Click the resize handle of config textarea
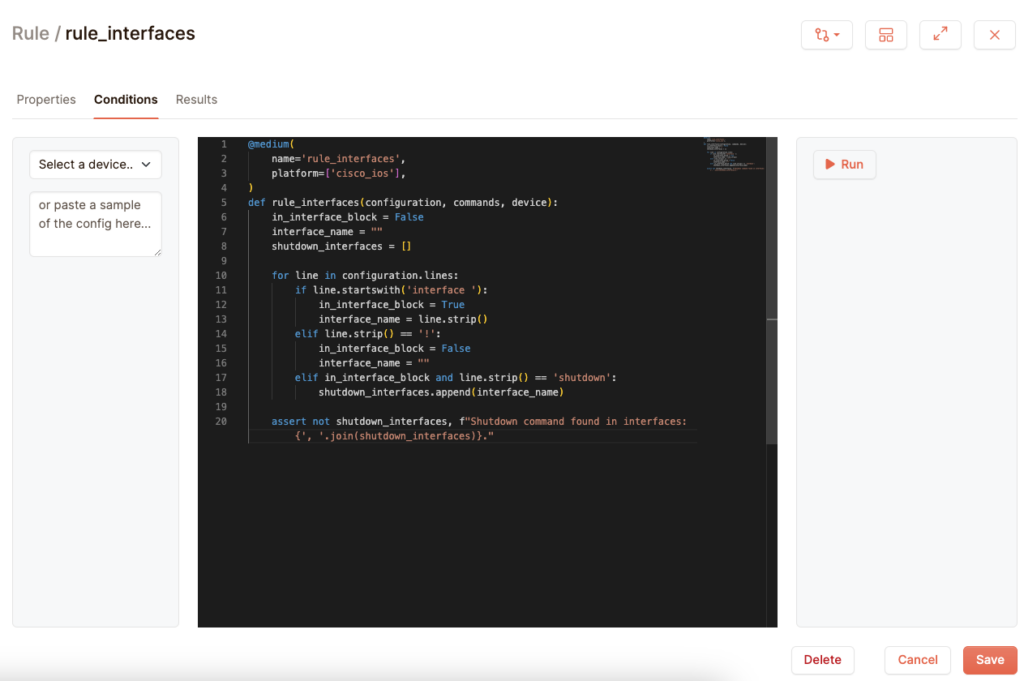The height and width of the screenshot is (681, 1024). point(157,252)
